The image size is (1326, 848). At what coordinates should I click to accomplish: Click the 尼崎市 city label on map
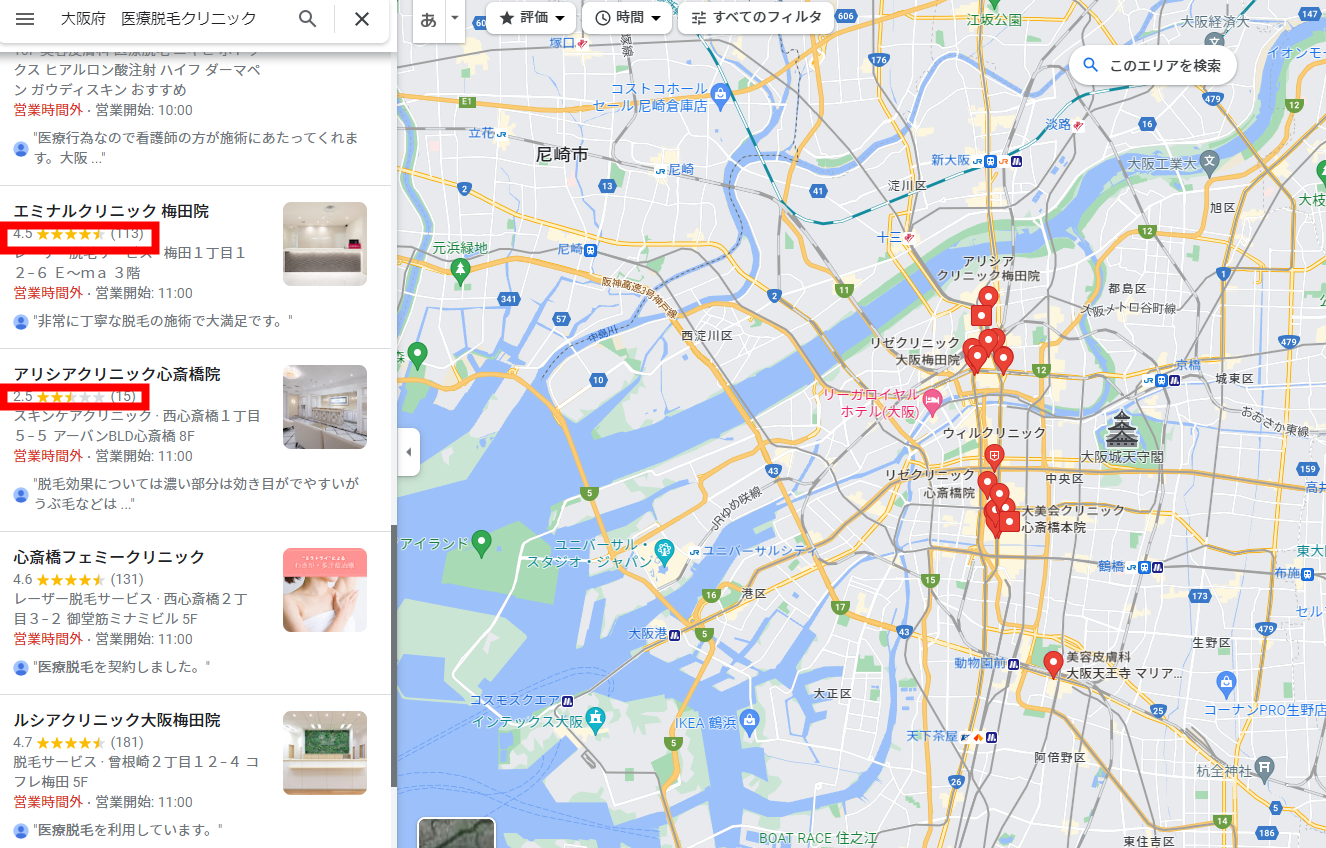pyautogui.click(x=562, y=154)
